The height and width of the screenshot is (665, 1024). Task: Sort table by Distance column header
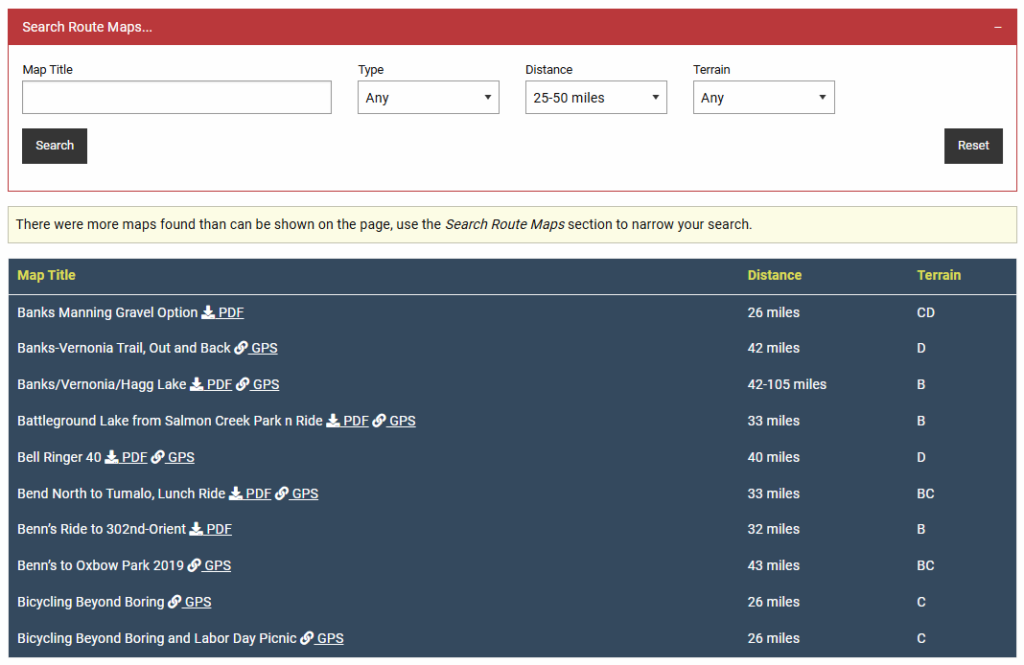tap(774, 275)
